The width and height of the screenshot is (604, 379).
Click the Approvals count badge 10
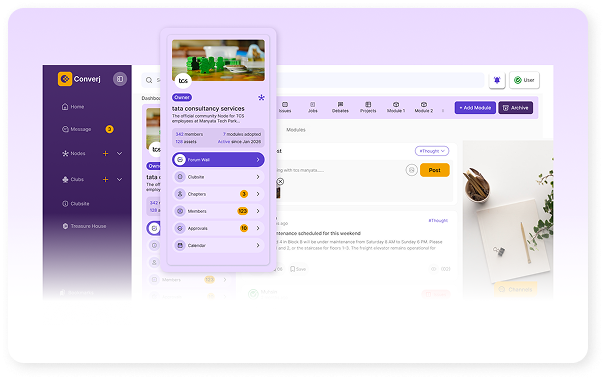click(244, 228)
